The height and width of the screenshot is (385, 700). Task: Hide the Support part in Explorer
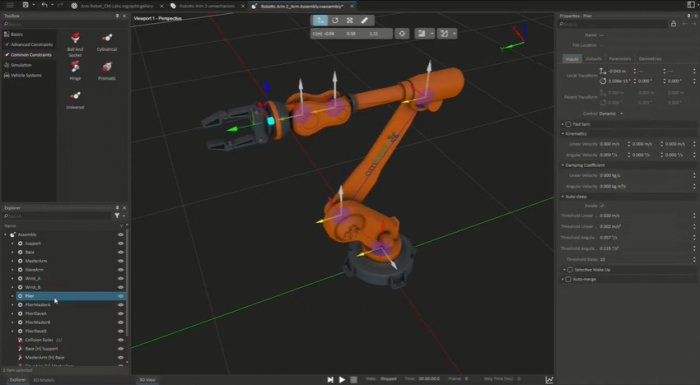pyautogui.click(x=121, y=243)
